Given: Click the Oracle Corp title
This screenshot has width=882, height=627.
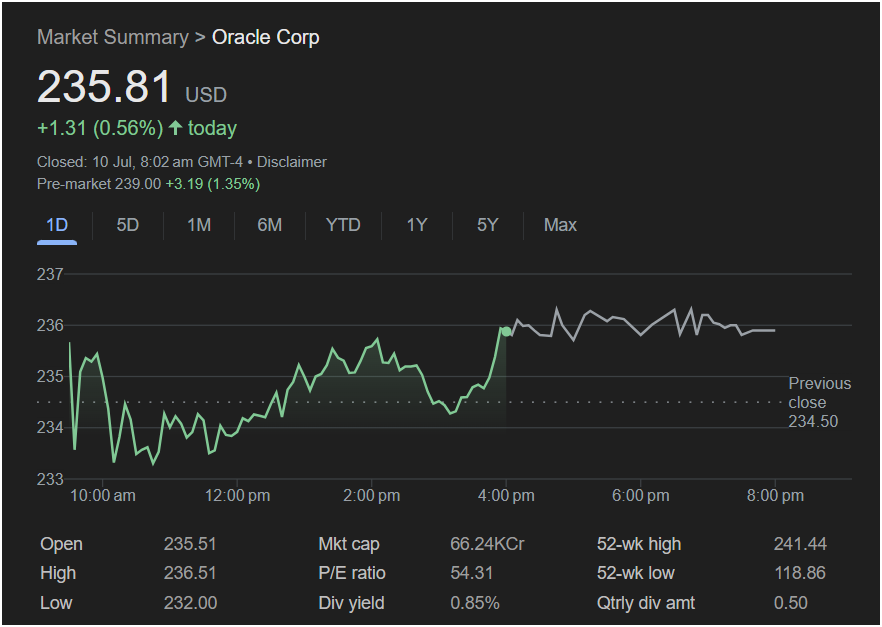Looking at the screenshot, I should pos(266,37).
